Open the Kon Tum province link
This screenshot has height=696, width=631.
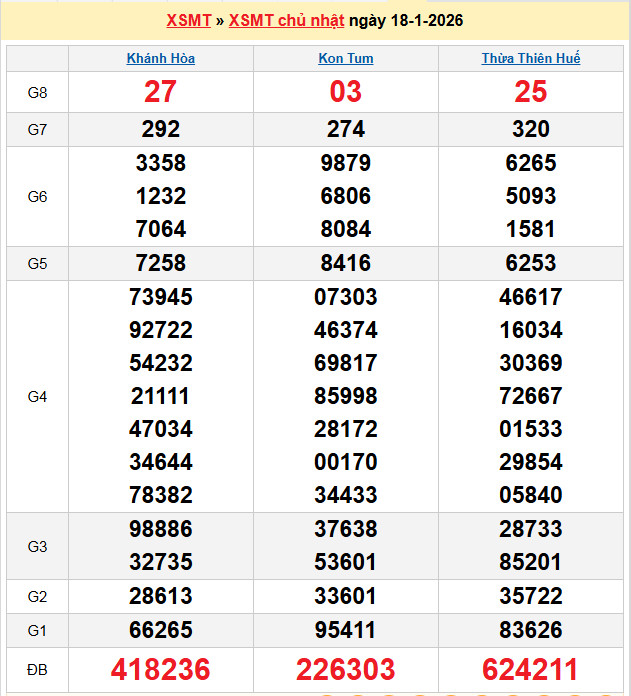[345, 58]
